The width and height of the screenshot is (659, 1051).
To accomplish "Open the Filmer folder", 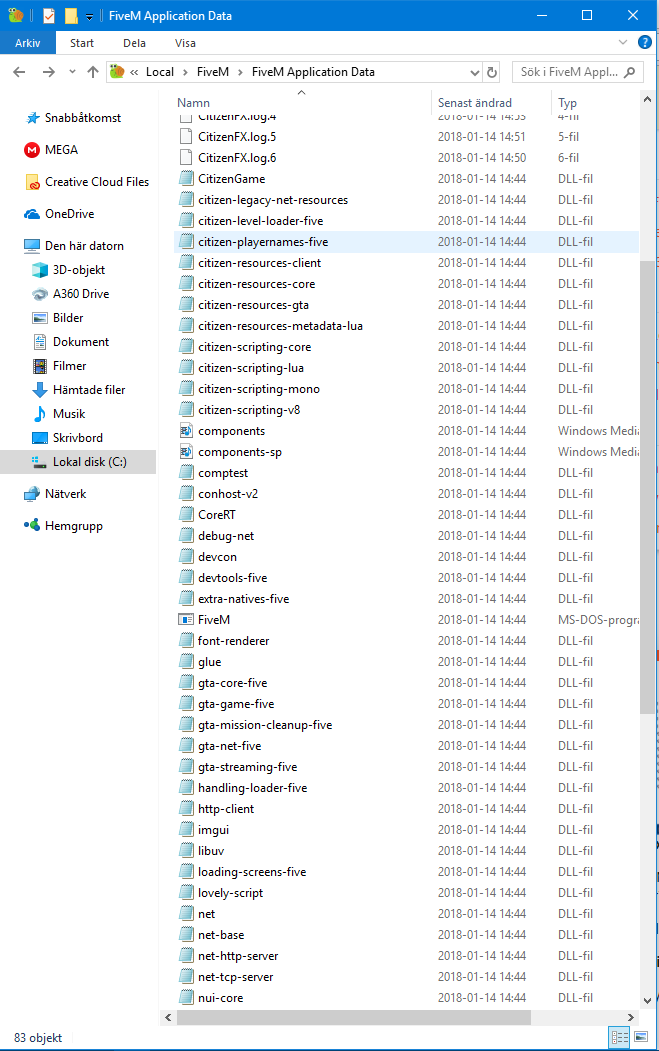I will point(59,366).
